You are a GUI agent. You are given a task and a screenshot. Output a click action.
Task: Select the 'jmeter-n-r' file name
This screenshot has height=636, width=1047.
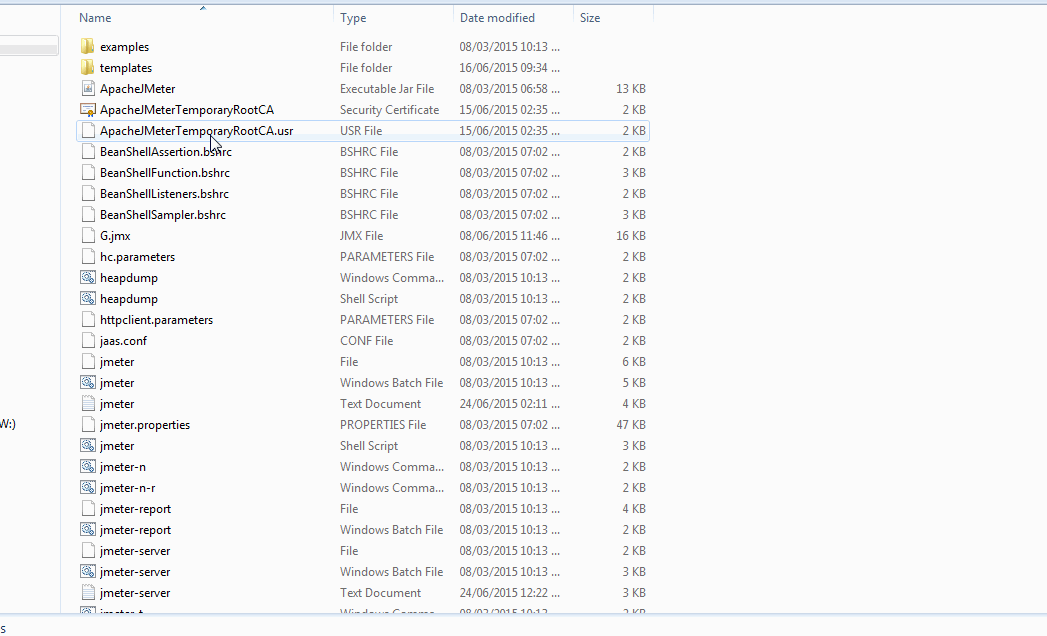(x=128, y=488)
